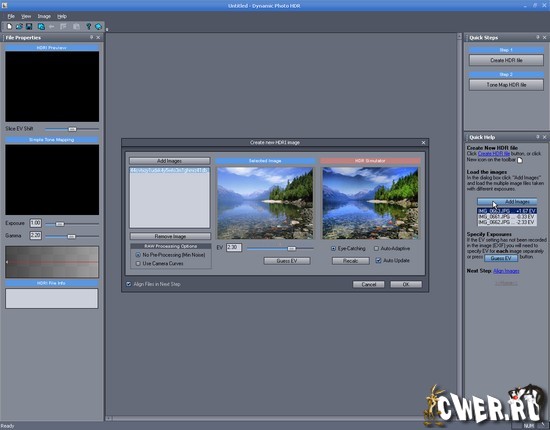Click the NUM indicator in the status bar
Image resolution: width=550 pixels, height=430 pixels.
528,426
